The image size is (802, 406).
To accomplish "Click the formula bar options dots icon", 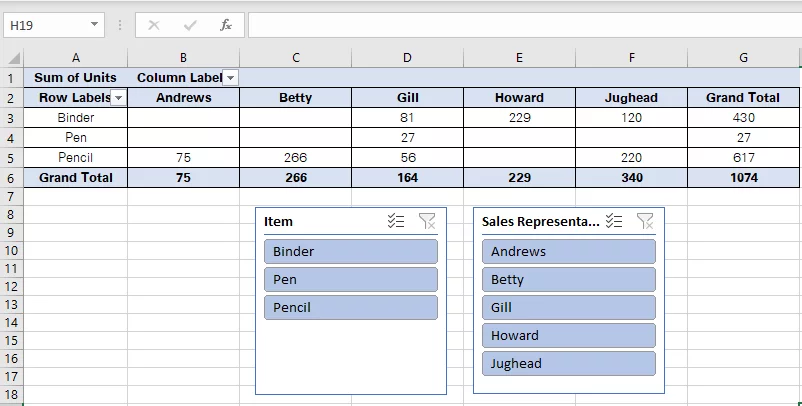I will coord(120,25).
